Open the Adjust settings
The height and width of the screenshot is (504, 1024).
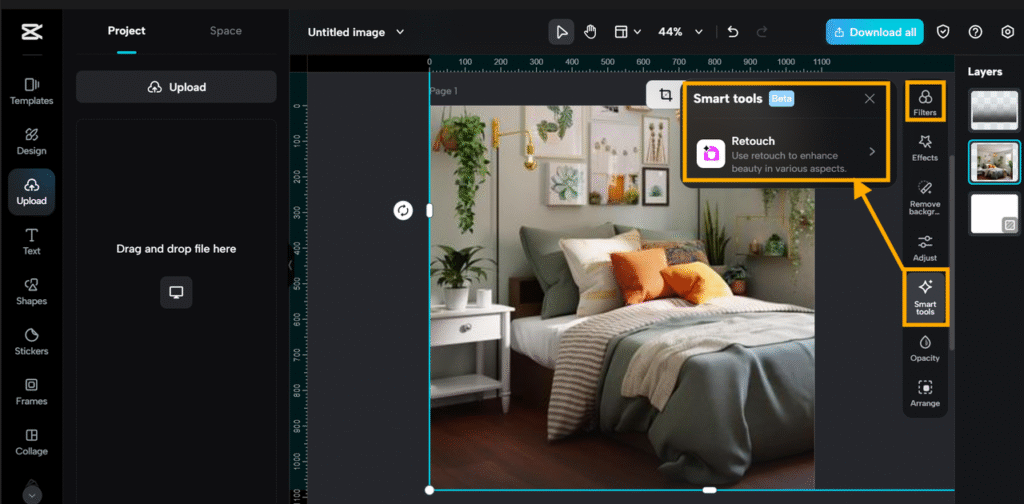(x=925, y=247)
